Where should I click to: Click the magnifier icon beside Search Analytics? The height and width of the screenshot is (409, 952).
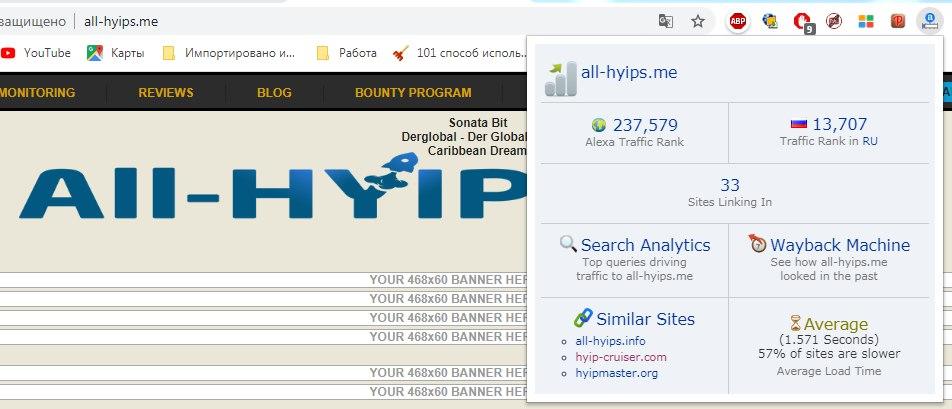(568, 244)
